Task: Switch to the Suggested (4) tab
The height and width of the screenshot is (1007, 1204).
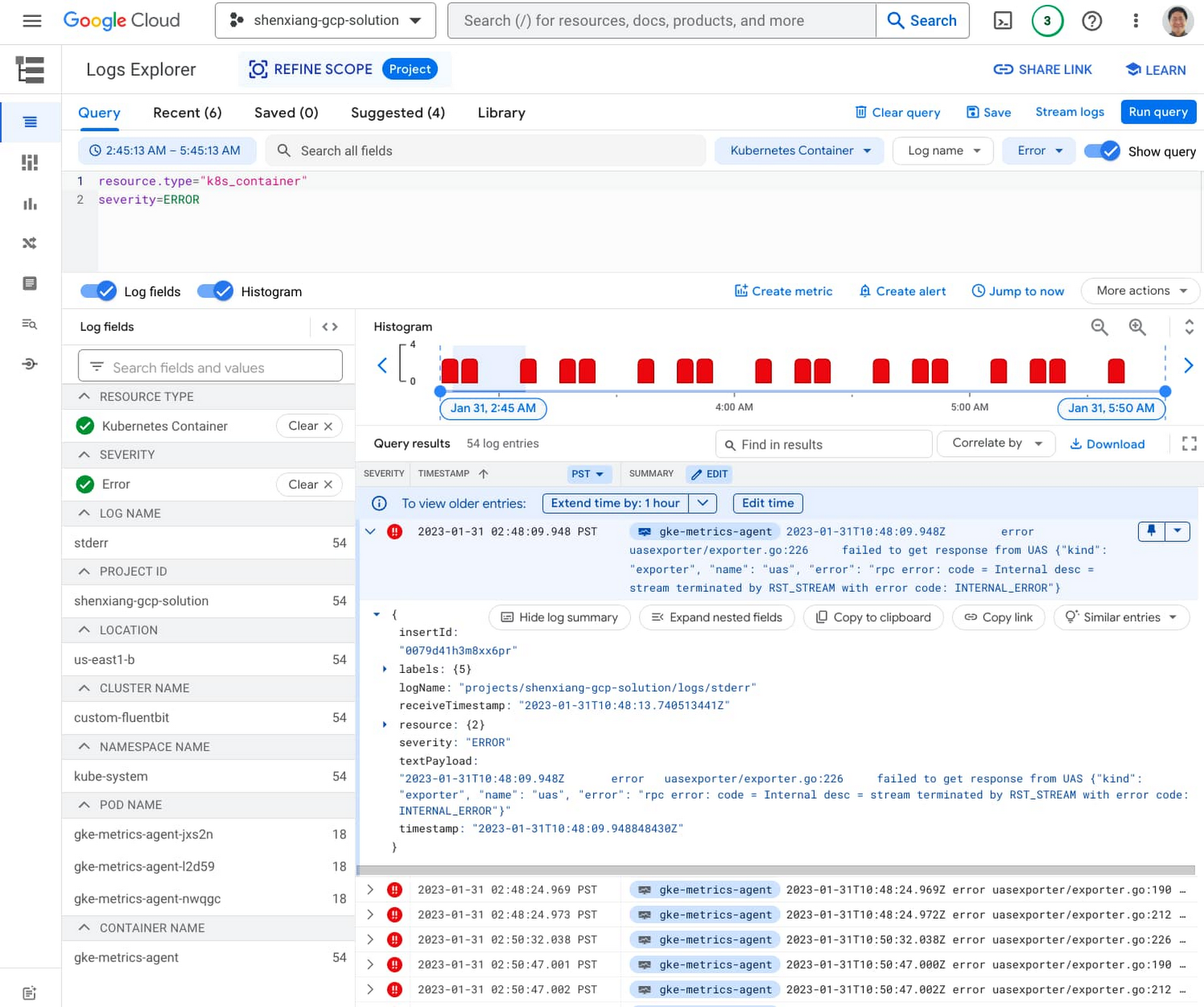Action: click(x=398, y=113)
